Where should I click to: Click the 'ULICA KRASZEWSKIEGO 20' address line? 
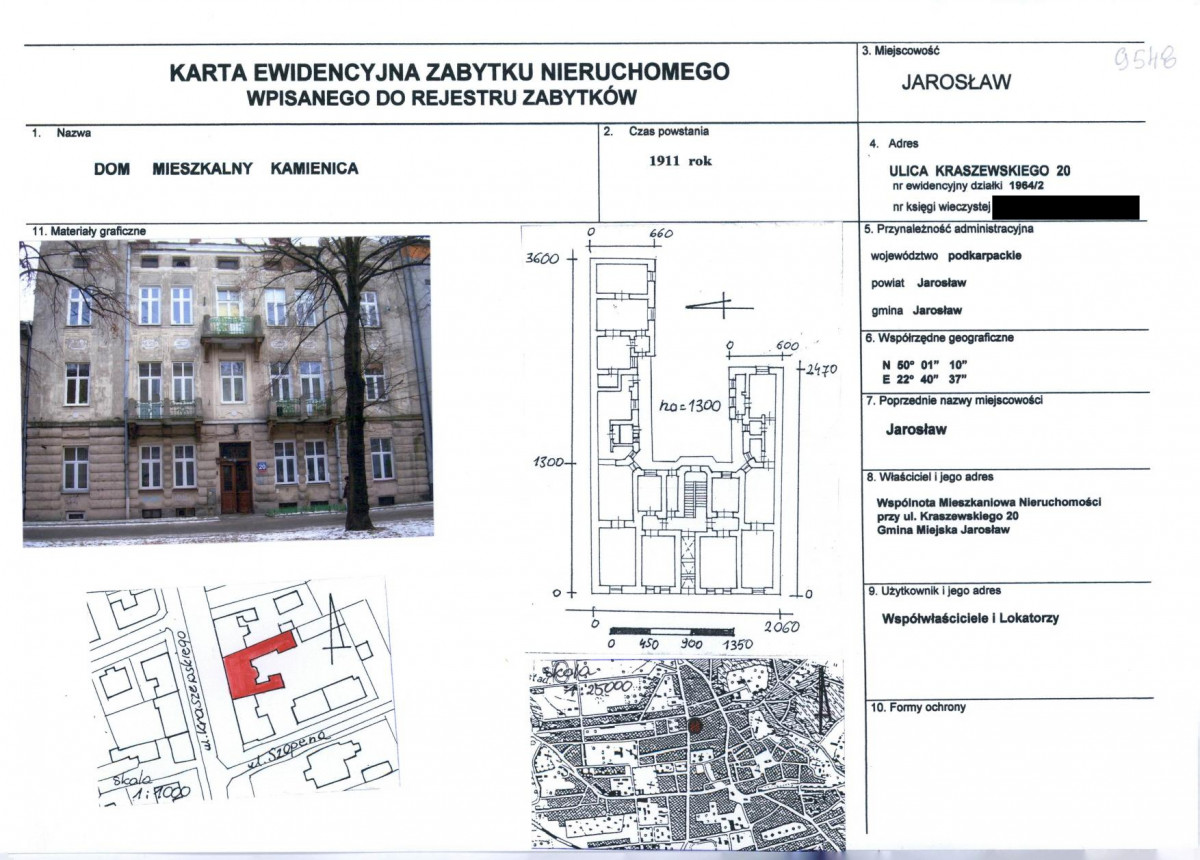click(x=979, y=170)
